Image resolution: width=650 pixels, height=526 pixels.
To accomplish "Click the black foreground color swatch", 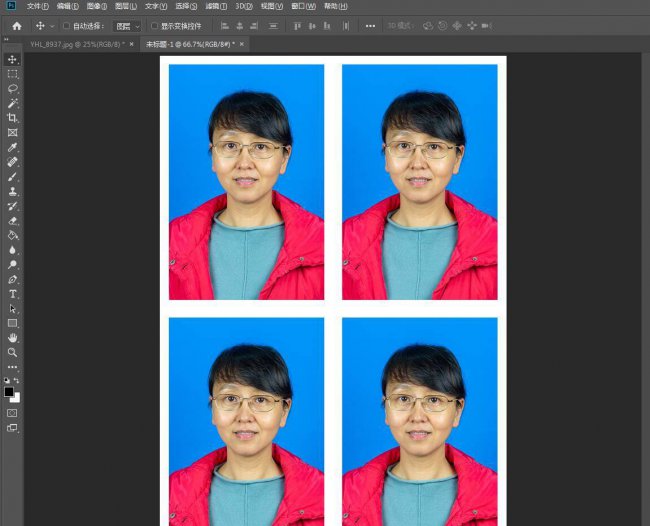I will [x=8, y=391].
